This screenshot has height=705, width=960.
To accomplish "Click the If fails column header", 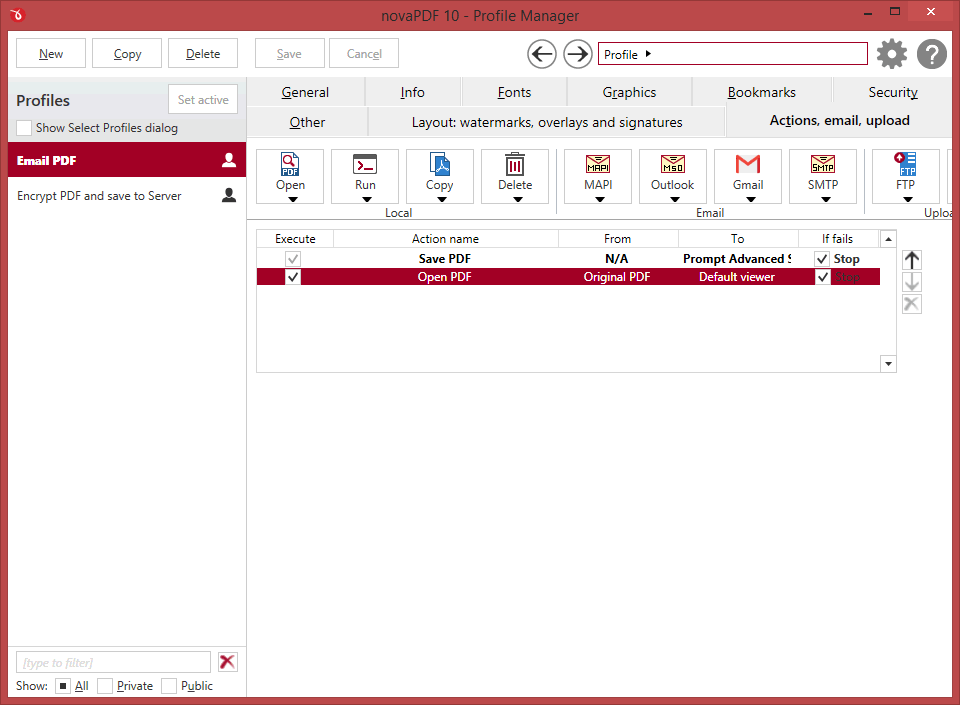I will coord(838,239).
